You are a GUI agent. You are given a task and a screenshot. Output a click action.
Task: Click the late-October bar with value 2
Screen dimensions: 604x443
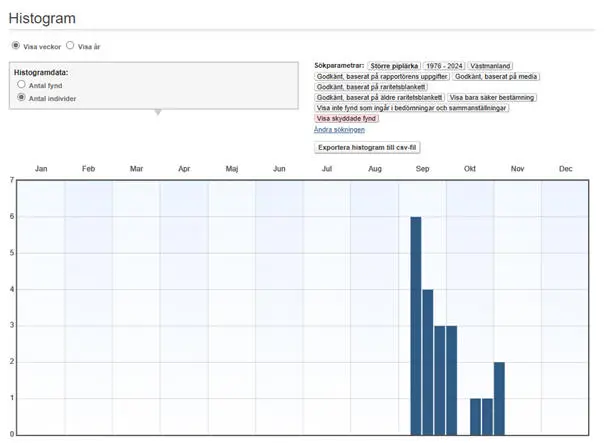coord(499,398)
